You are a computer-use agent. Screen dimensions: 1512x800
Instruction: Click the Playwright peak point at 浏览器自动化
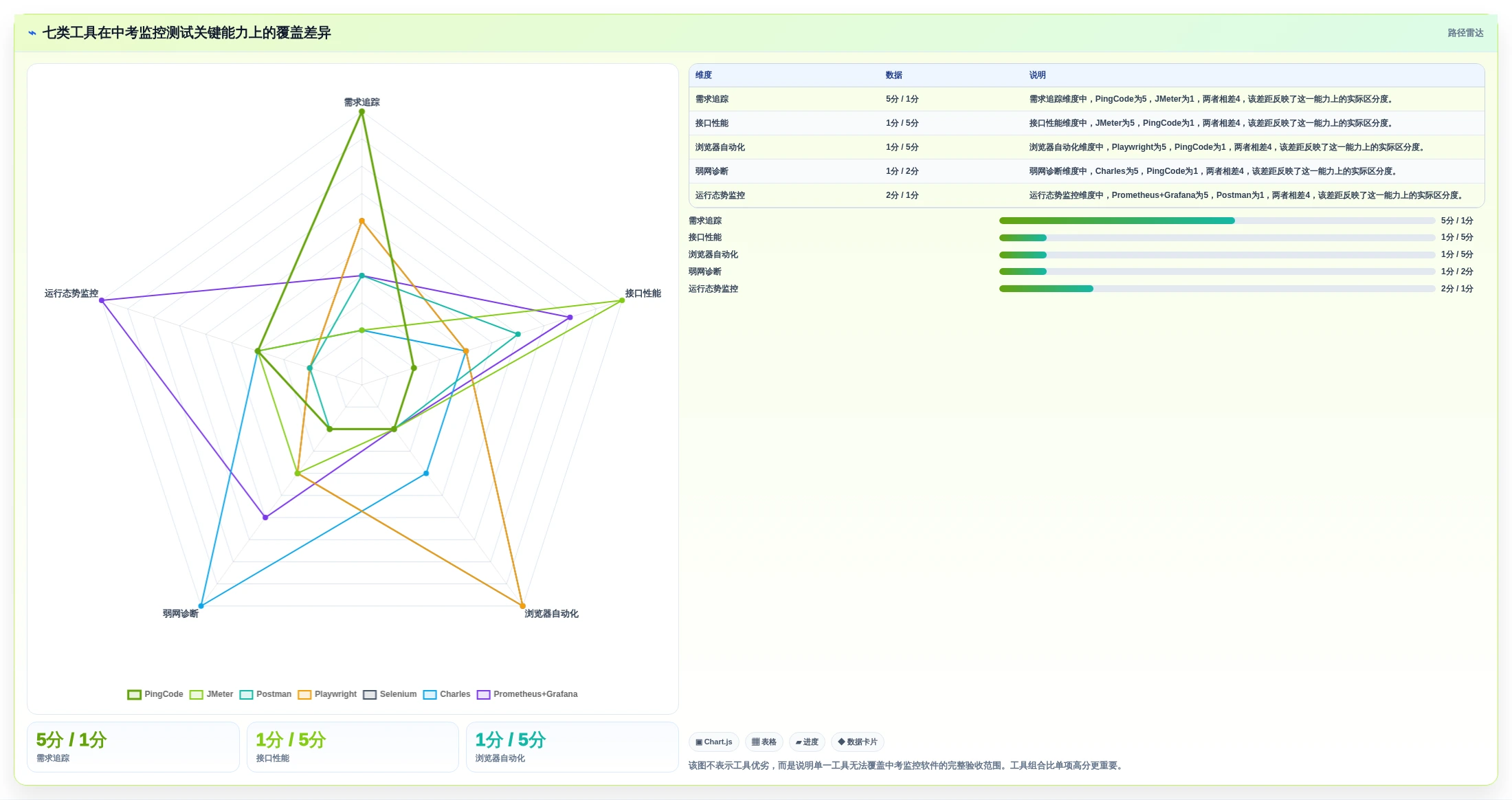point(522,605)
